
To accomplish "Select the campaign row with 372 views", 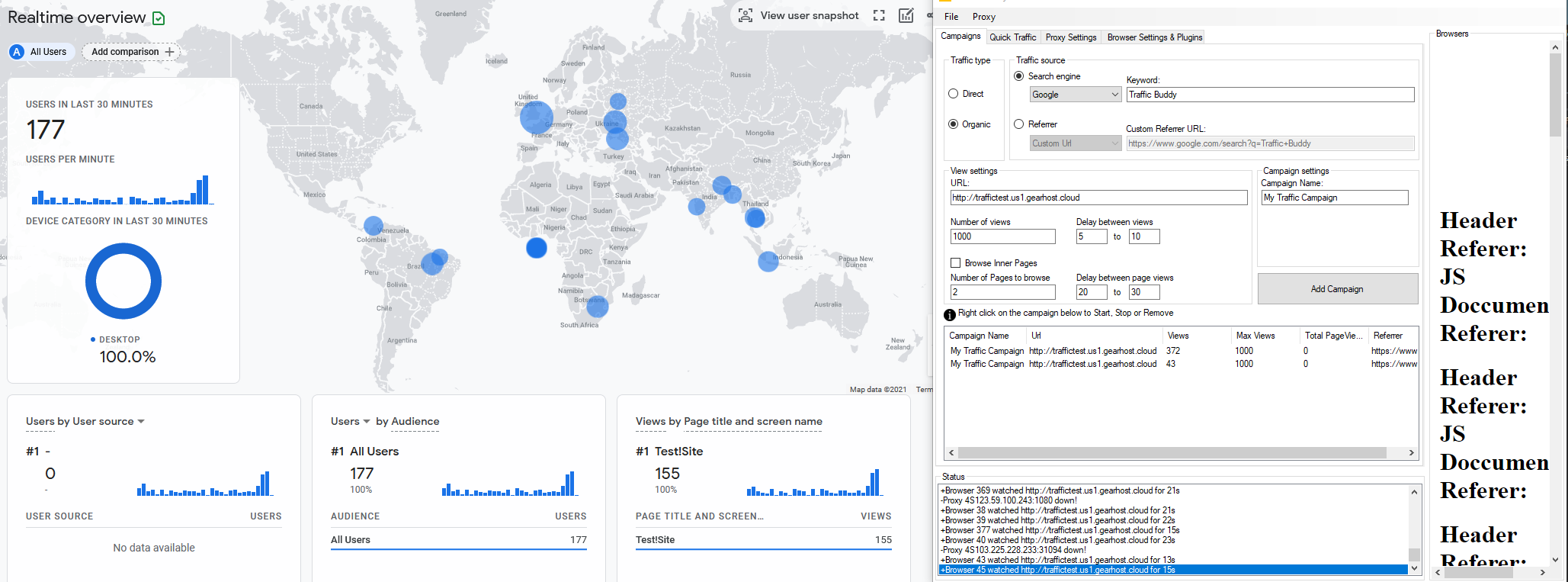I will [x=1182, y=351].
